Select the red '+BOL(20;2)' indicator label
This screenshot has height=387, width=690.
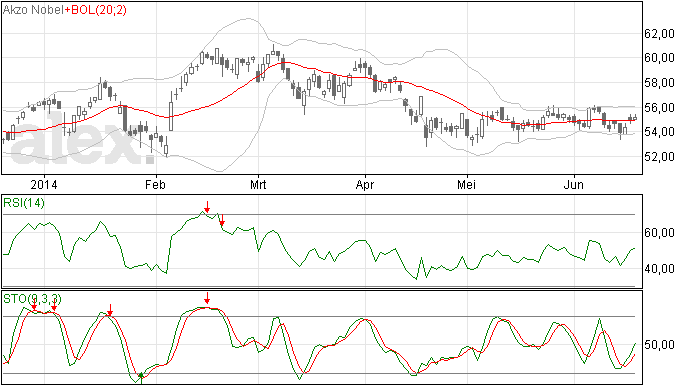click(95, 10)
